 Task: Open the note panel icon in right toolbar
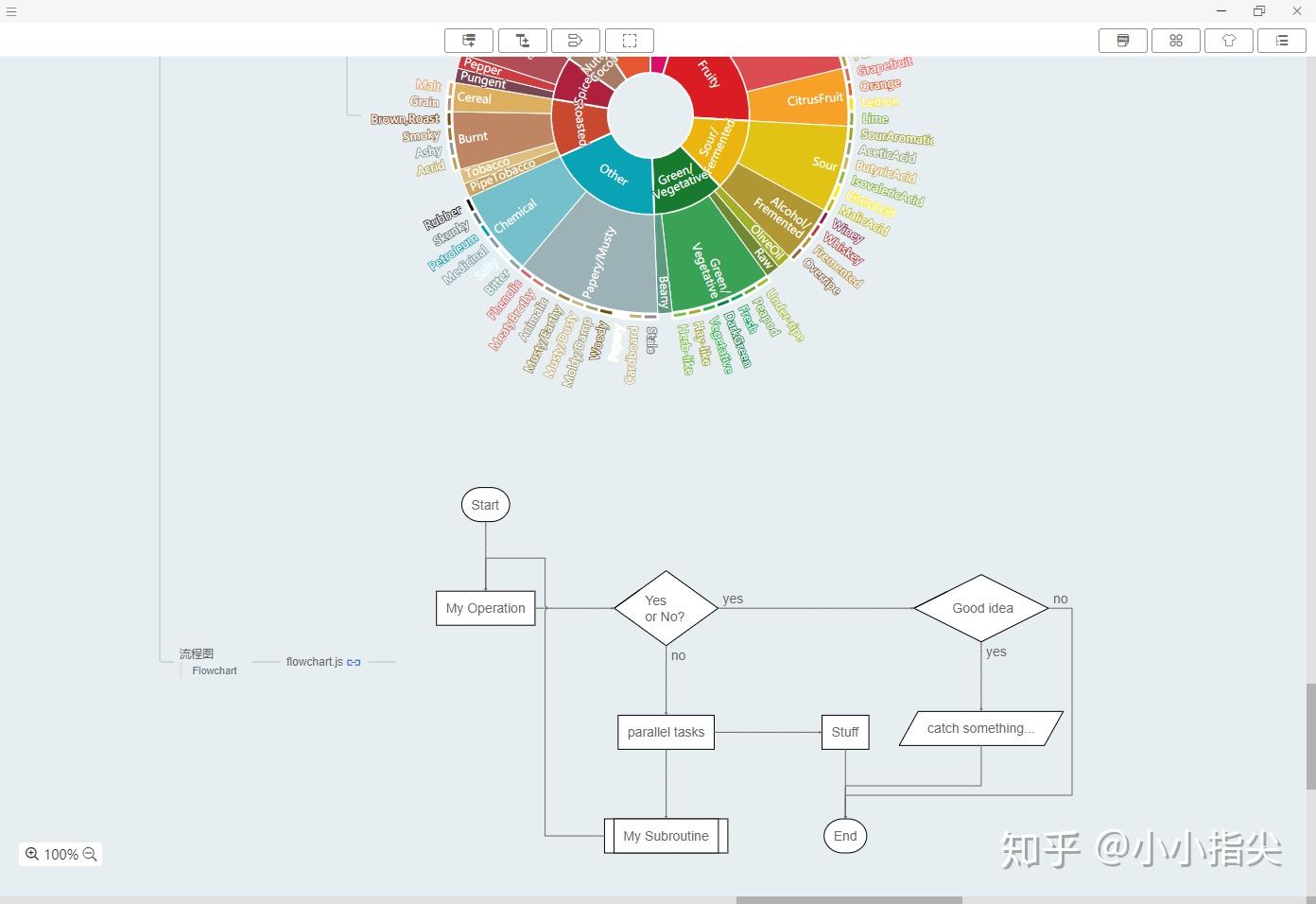coord(1123,41)
